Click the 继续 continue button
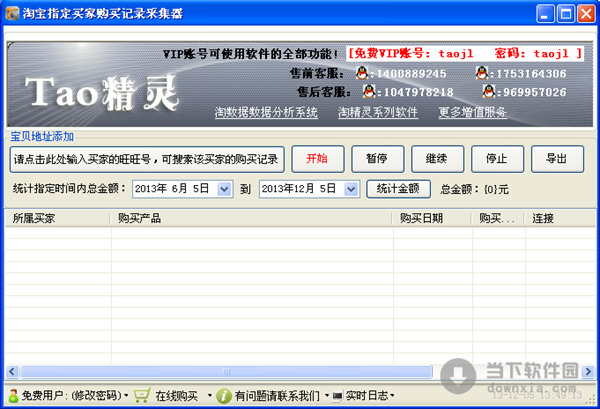 437,159
